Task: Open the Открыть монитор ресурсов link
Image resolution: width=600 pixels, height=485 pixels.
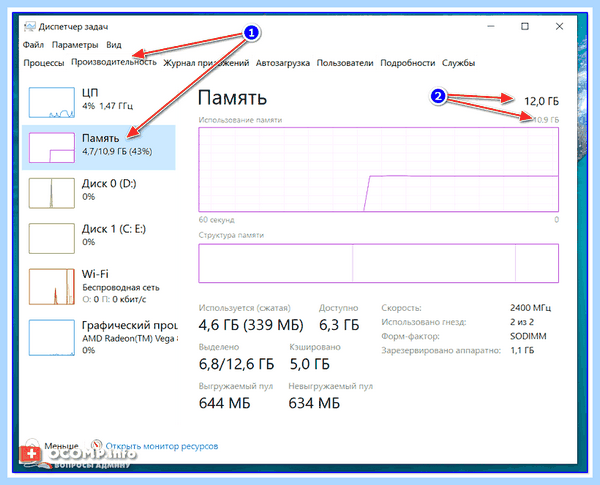Action: coord(162,446)
